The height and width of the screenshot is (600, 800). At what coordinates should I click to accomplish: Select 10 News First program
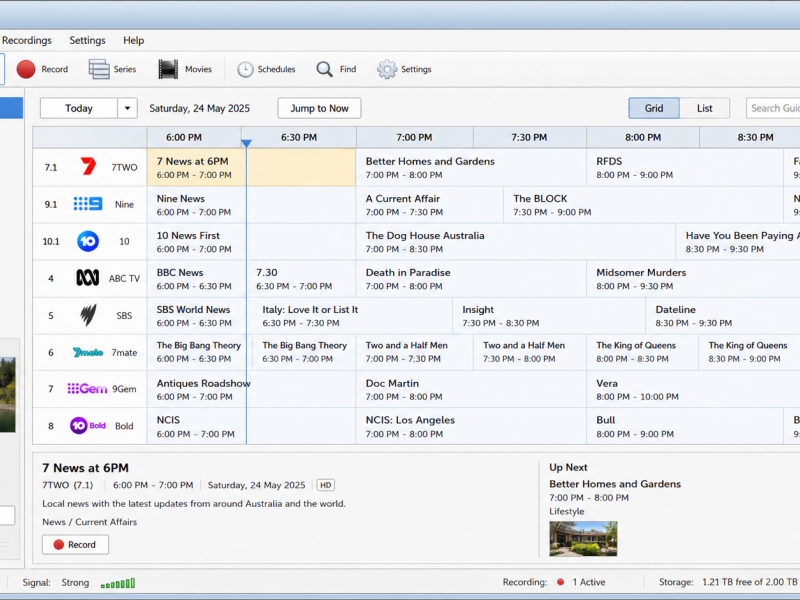tap(251, 242)
